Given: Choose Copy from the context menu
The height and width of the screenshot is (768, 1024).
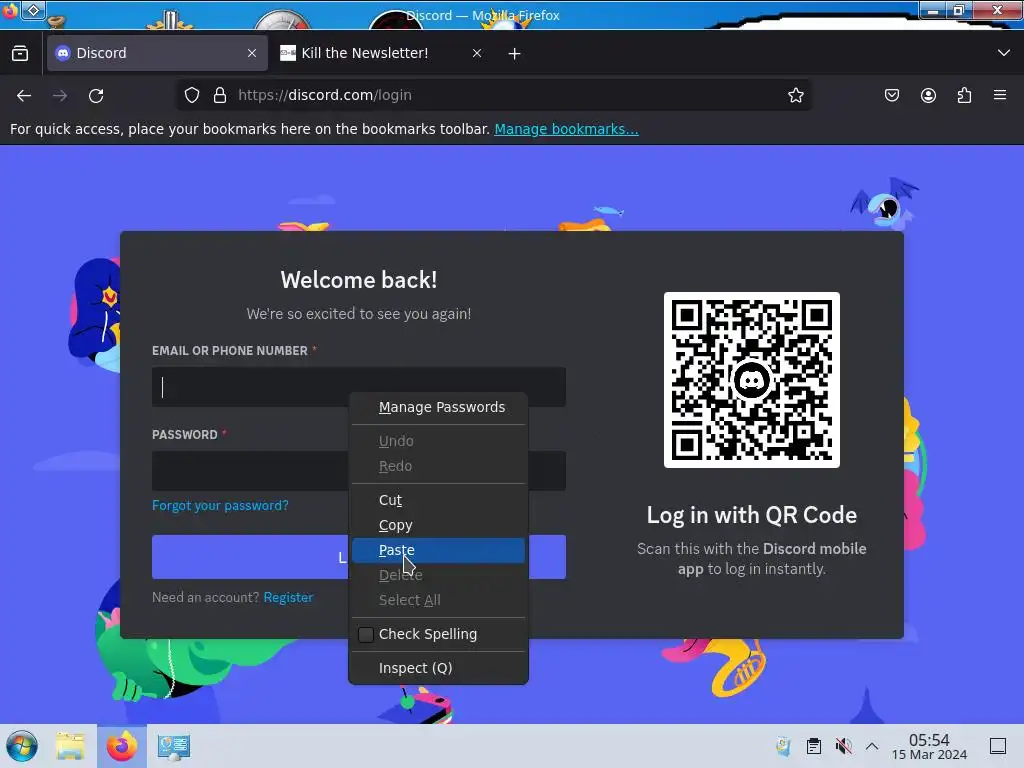Looking at the screenshot, I should tap(438, 525).
